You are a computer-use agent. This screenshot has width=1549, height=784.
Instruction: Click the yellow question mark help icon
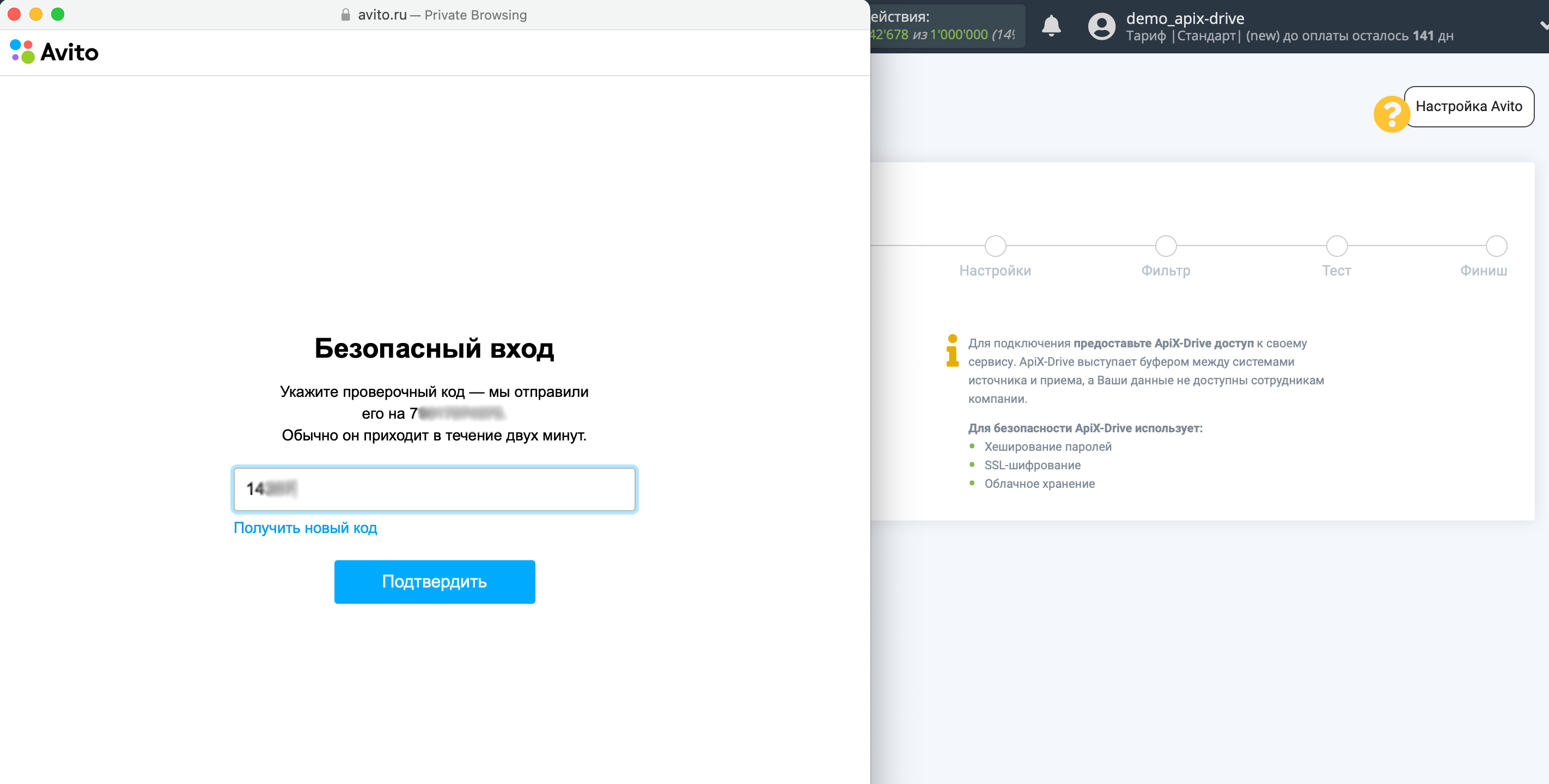pyautogui.click(x=1391, y=114)
